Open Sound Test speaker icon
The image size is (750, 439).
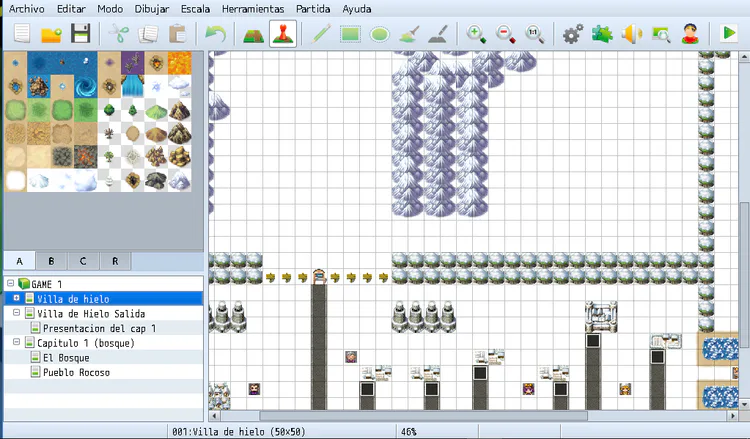pos(631,34)
